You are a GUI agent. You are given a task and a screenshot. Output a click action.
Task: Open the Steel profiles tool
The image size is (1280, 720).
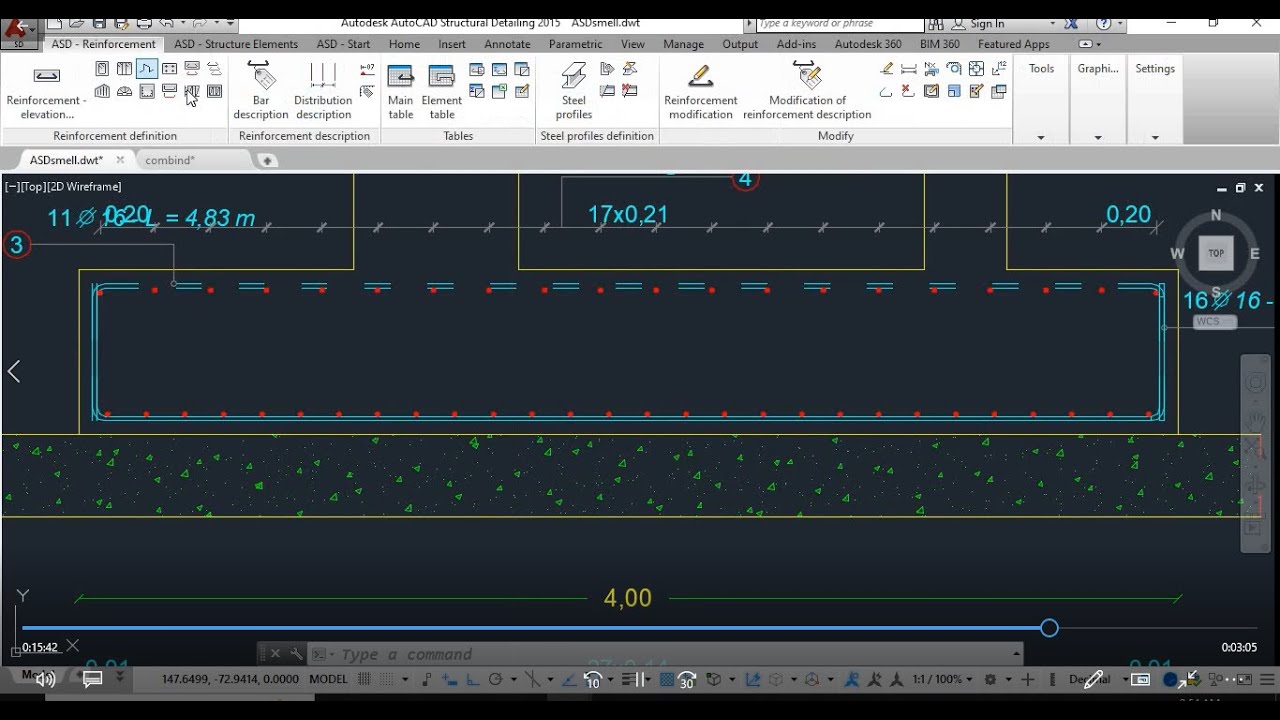[x=574, y=92]
